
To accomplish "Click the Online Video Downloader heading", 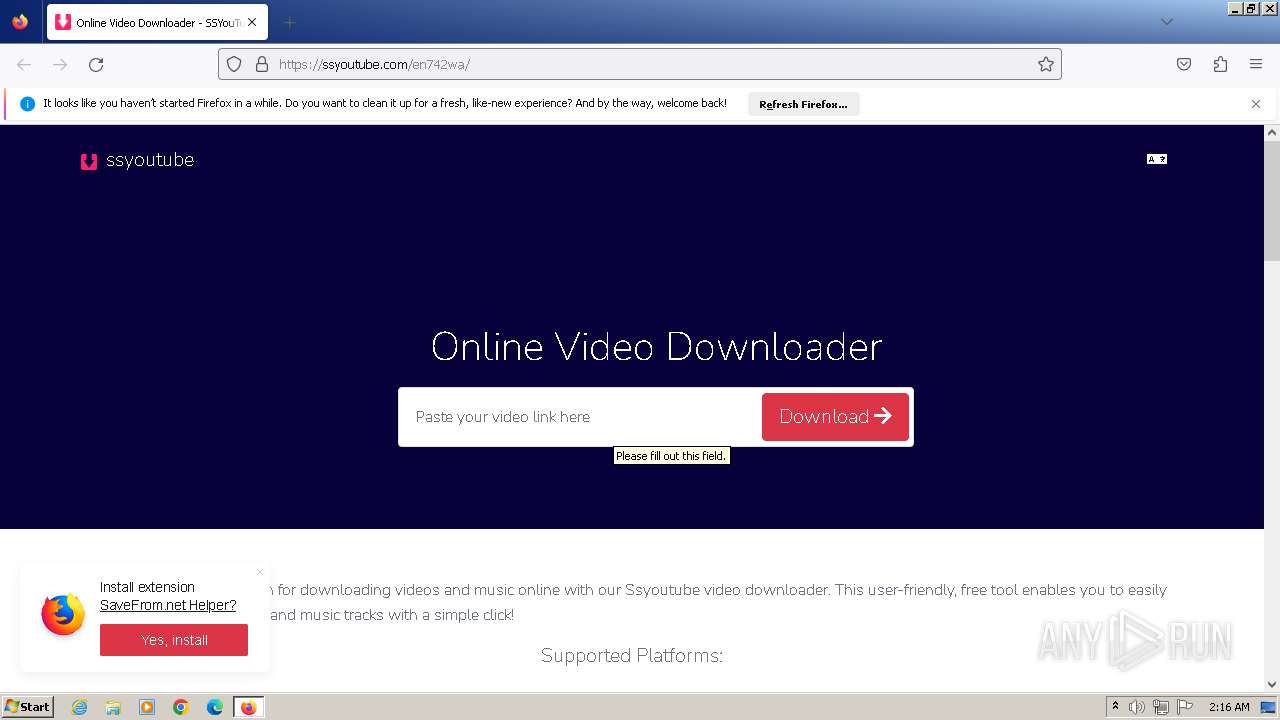I will click(656, 347).
